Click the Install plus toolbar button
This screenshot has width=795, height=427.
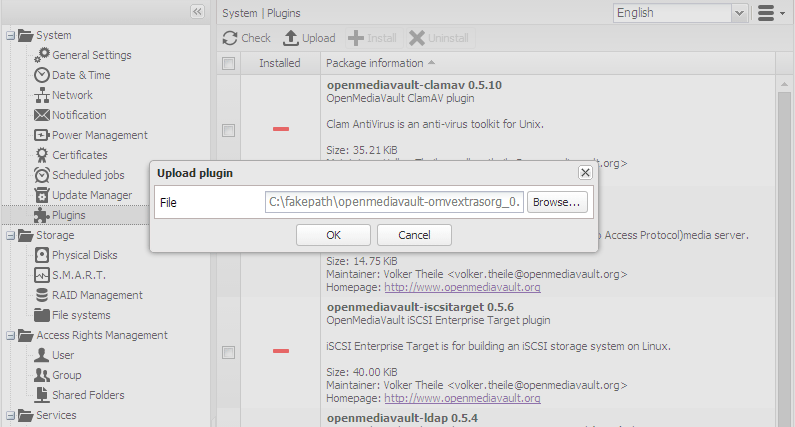pyautogui.click(x=373, y=38)
